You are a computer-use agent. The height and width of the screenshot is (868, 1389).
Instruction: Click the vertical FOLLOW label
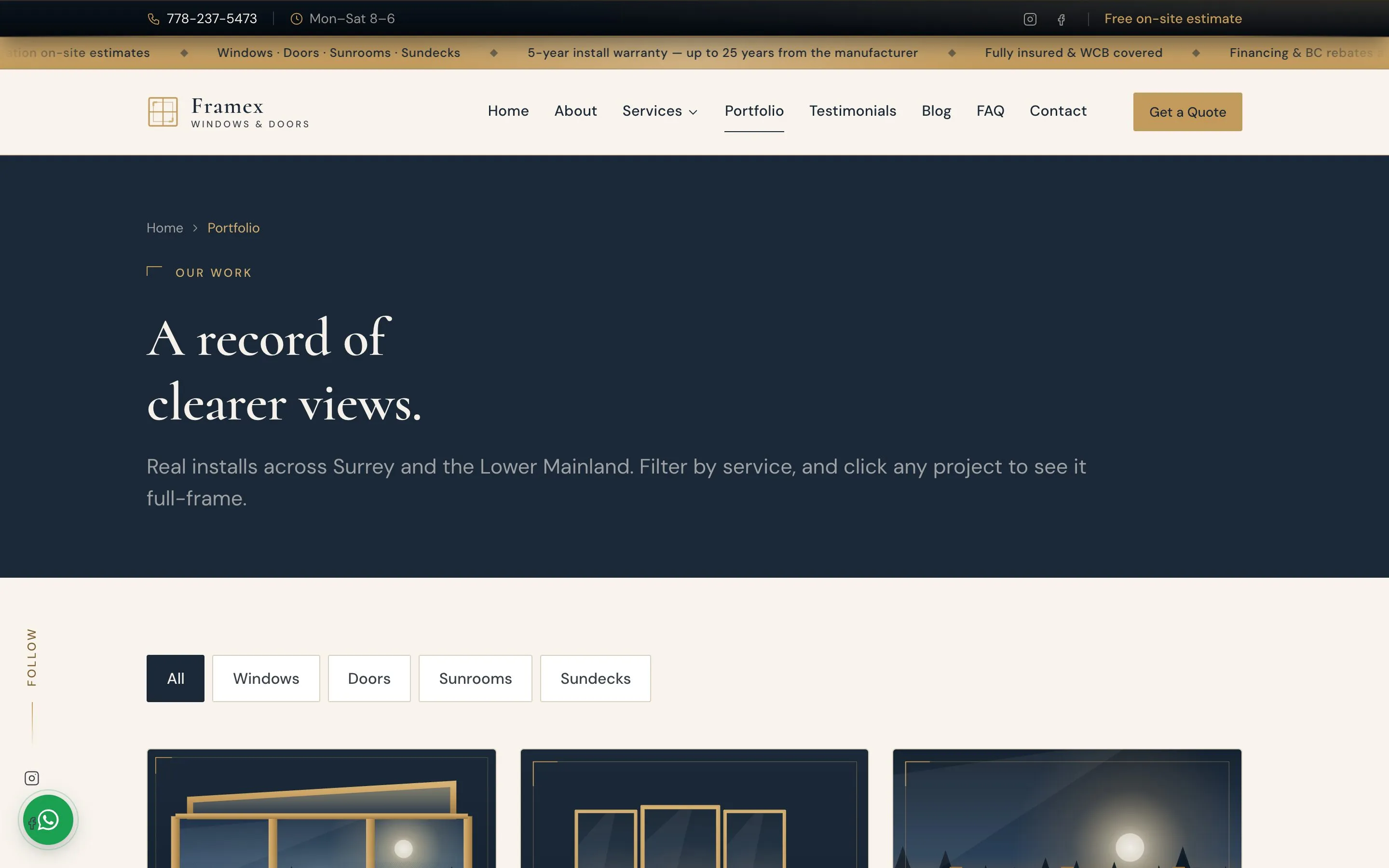click(x=31, y=657)
